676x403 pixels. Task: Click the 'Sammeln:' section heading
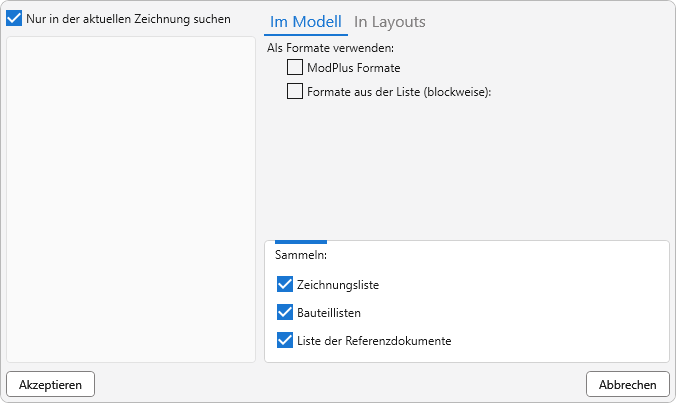tap(294, 255)
